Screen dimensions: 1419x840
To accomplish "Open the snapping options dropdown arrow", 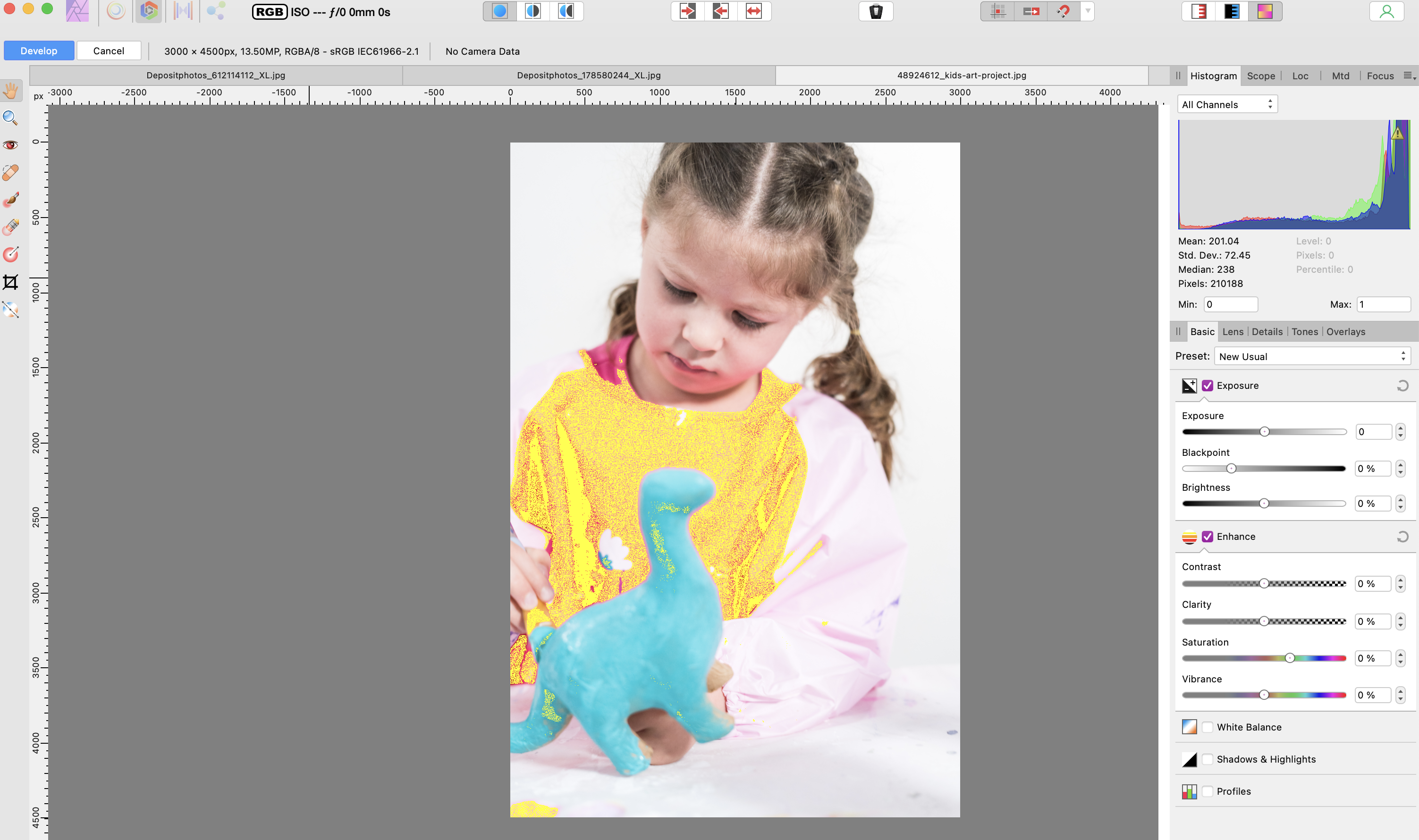I will (1087, 11).
